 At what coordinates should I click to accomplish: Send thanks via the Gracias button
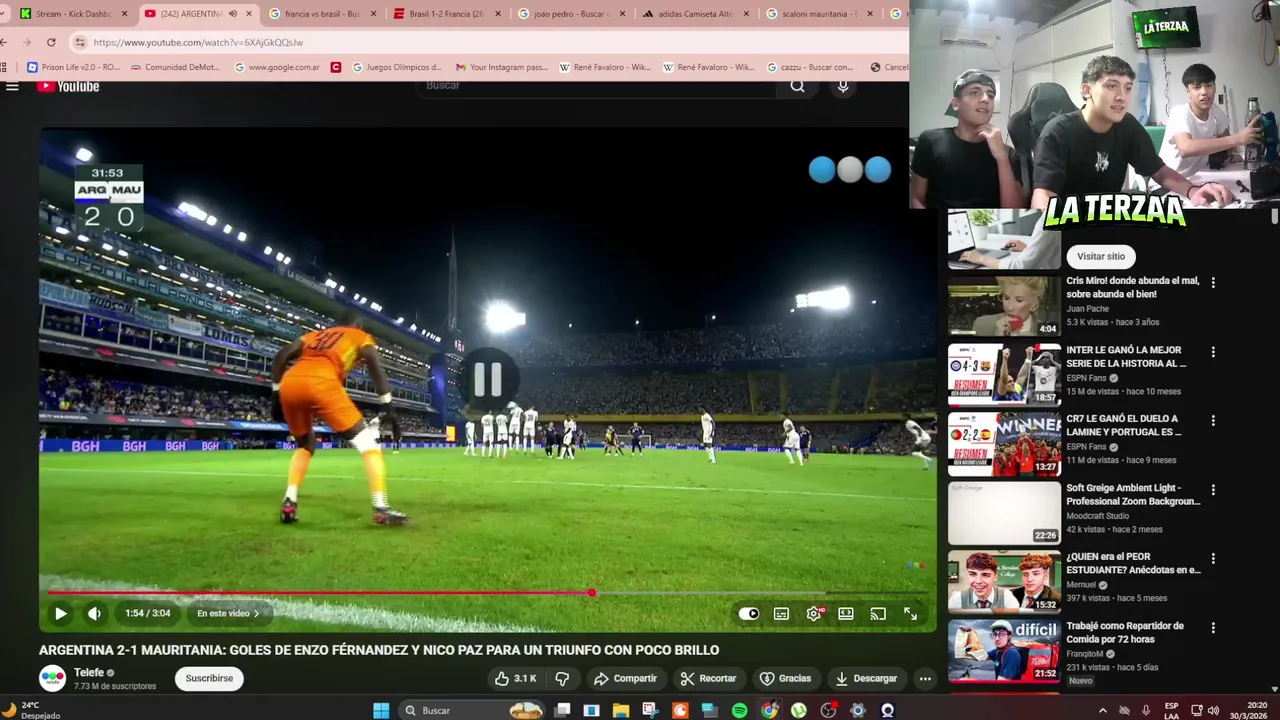pos(785,678)
